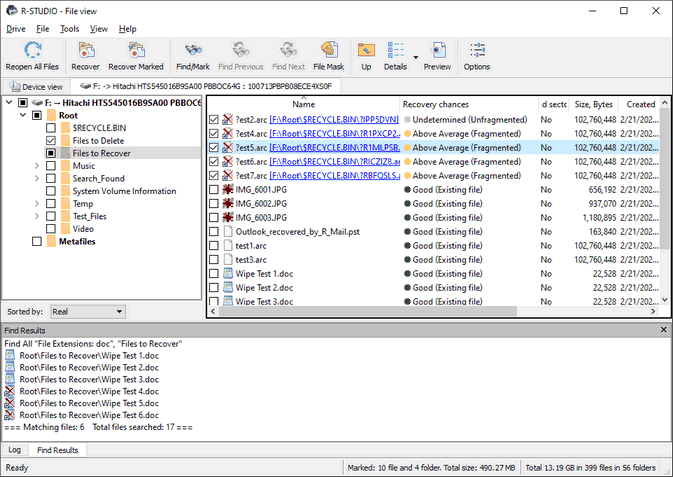This screenshot has width=673, height=477.
Task: Click the Outlook_recovered_by_R_Mail.pst file icon
Action: 227,232
